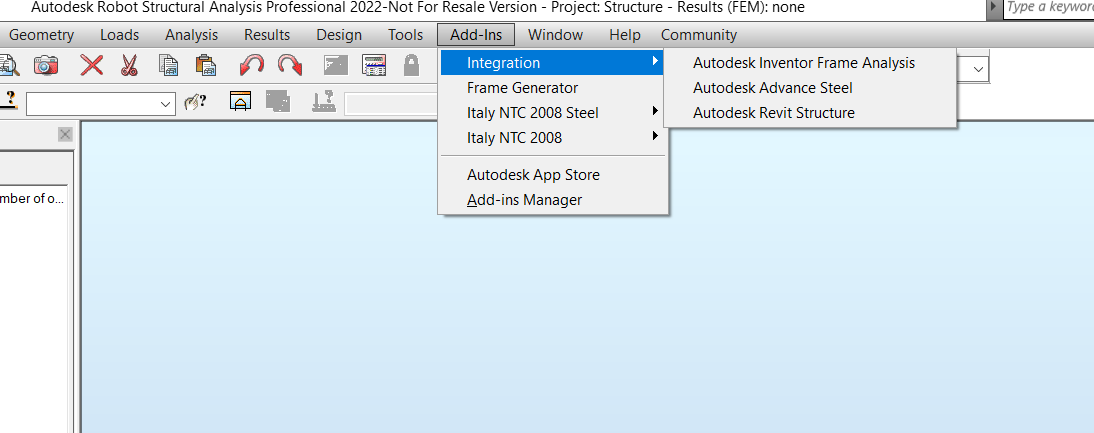Open the calculations table icon

(x=374, y=66)
